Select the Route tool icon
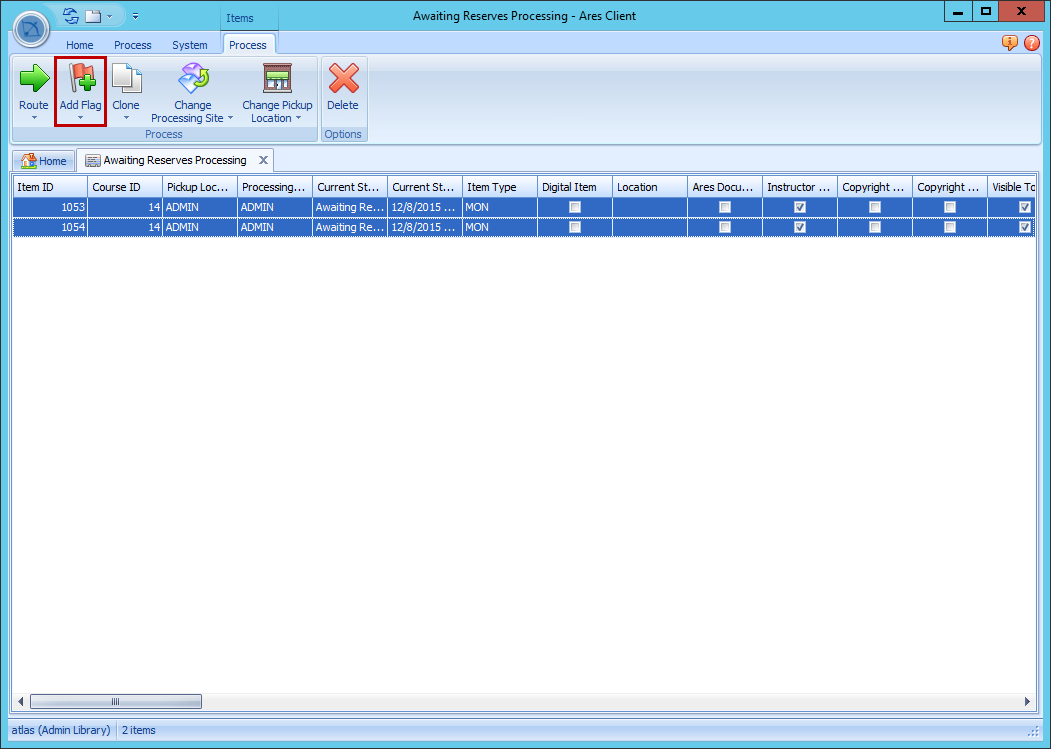The width and height of the screenshot is (1051, 749). point(33,76)
